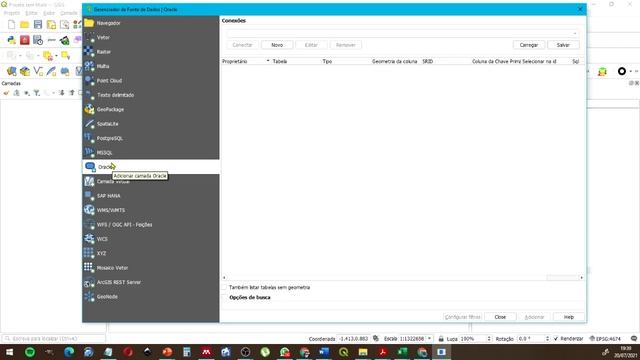Select the SpatiaLite source
Image resolution: width=640 pixels, height=360 pixels.
[151, 124]
